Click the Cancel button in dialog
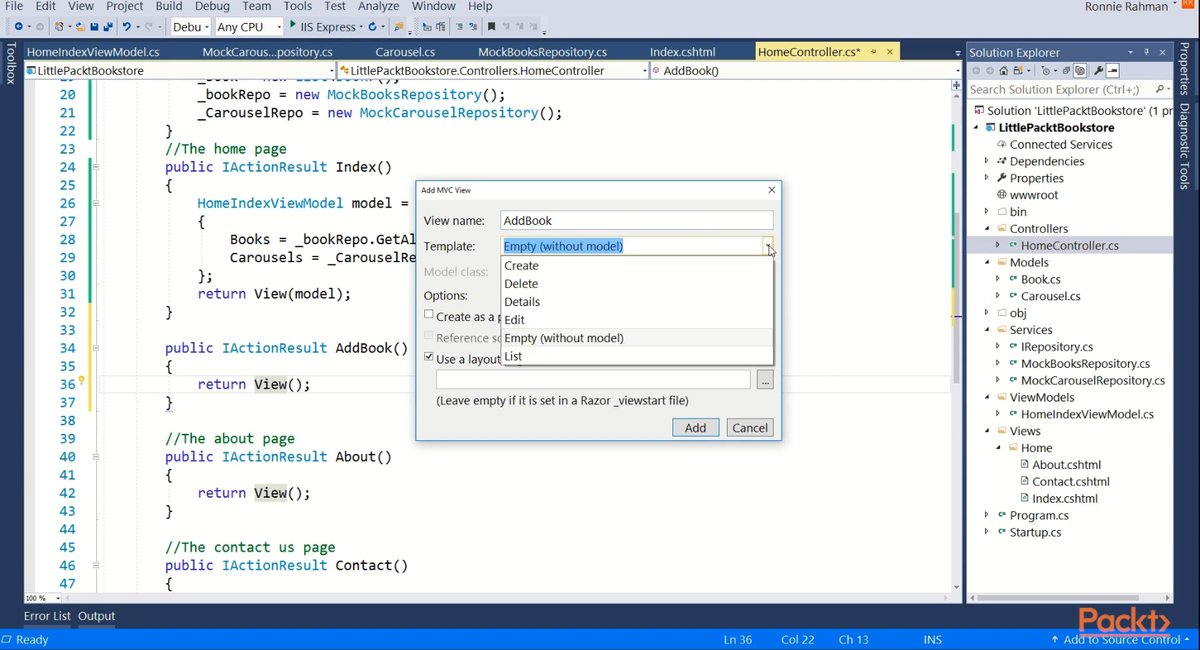Image resolution: width=1200 pixels, height=650 pixels. (750, 427)
